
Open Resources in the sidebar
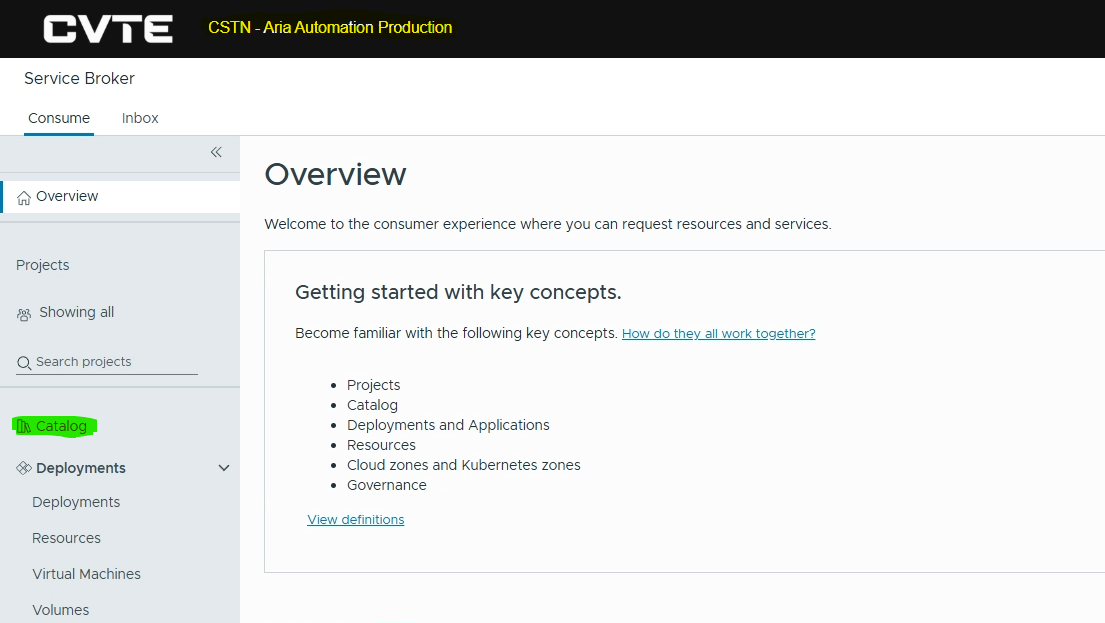(66, 538)
